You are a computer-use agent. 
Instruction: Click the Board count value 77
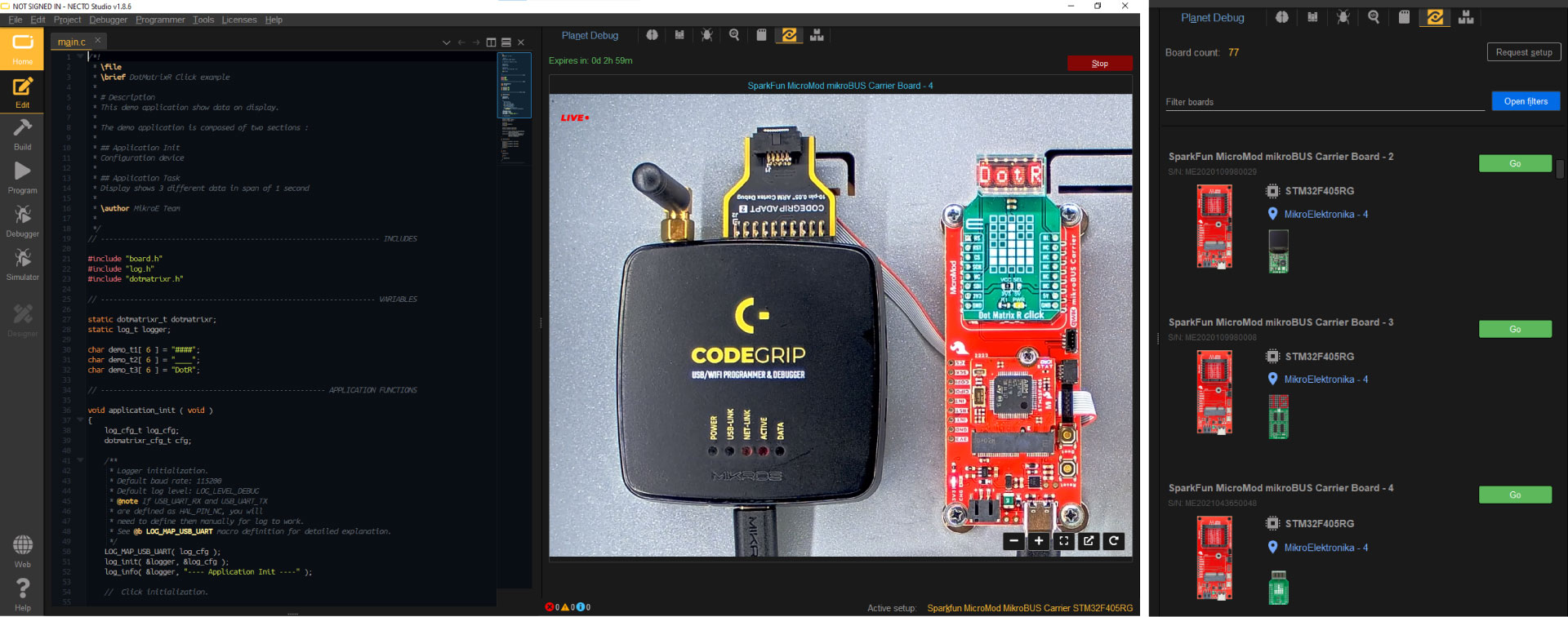pos(1233,52)
